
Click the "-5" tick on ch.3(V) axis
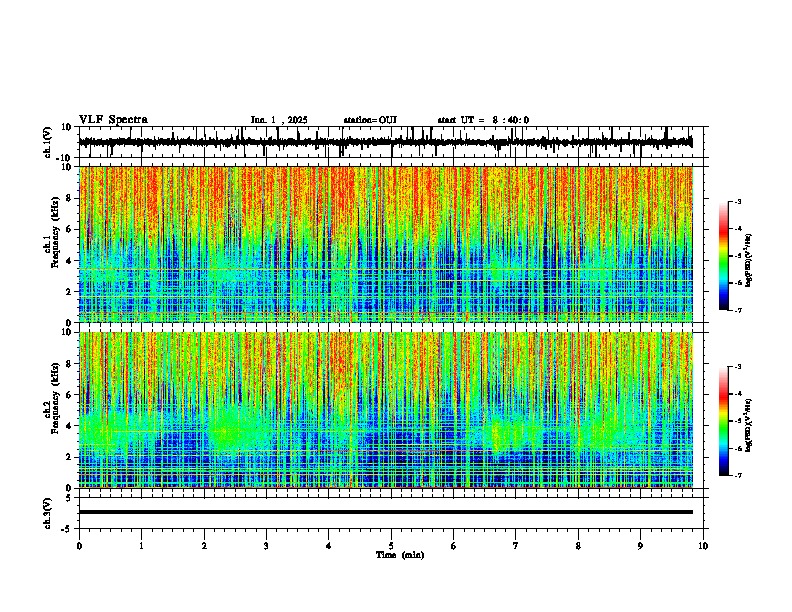68,529
